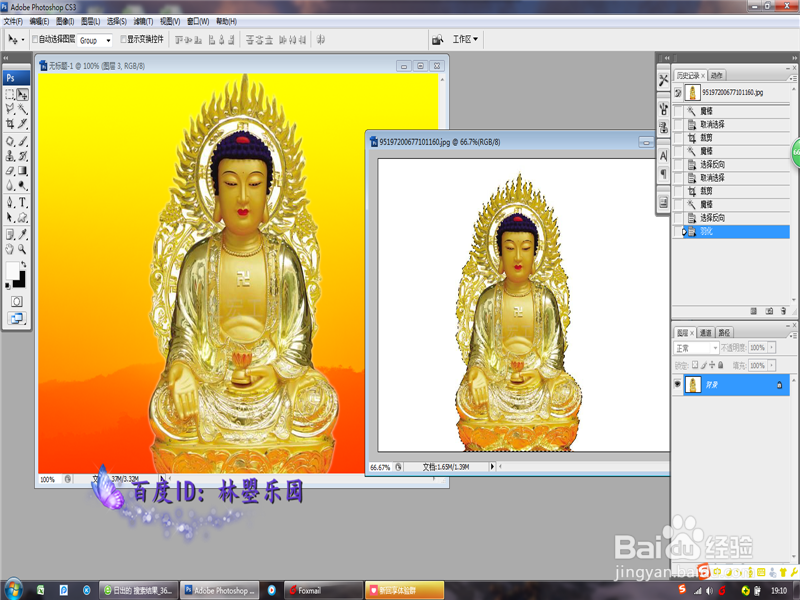
Task: Select the Clone Stamp tool
Action: 10,156
